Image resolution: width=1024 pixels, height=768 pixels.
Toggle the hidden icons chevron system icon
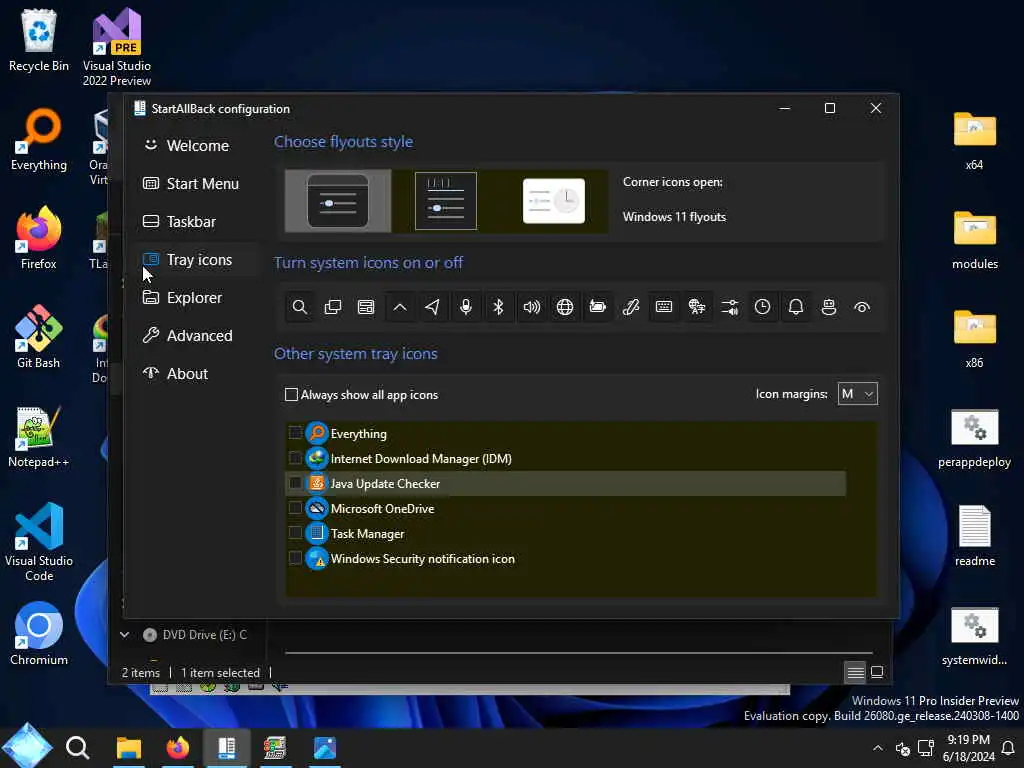pyautogui.click(x=400, y=307)
